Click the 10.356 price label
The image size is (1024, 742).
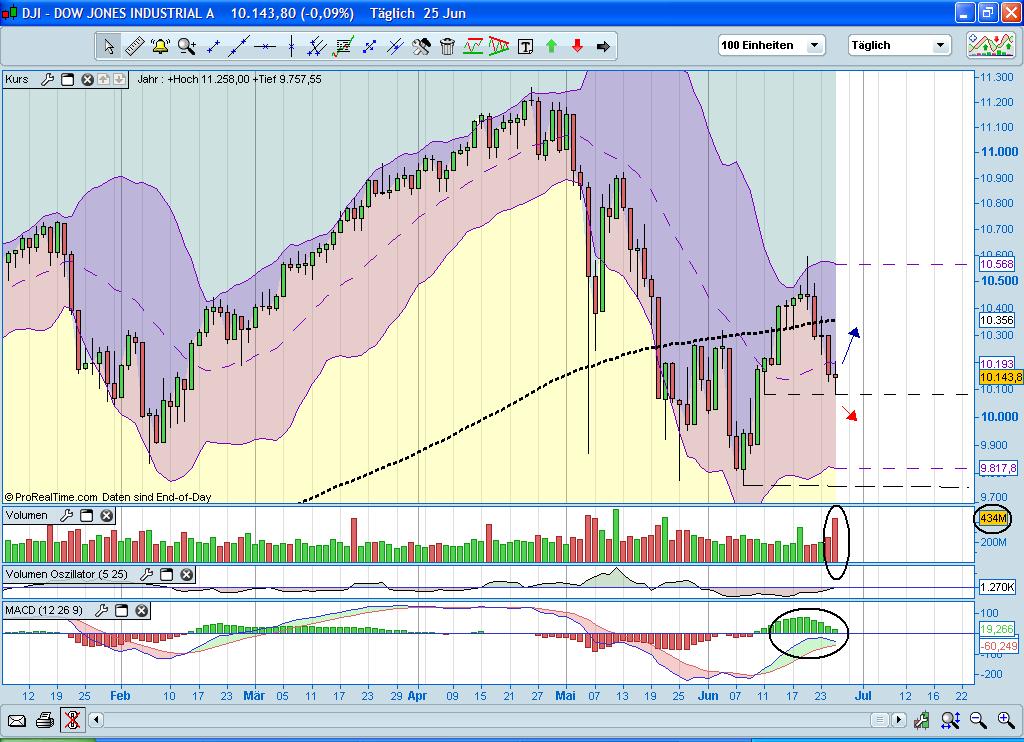coord(997,320)
